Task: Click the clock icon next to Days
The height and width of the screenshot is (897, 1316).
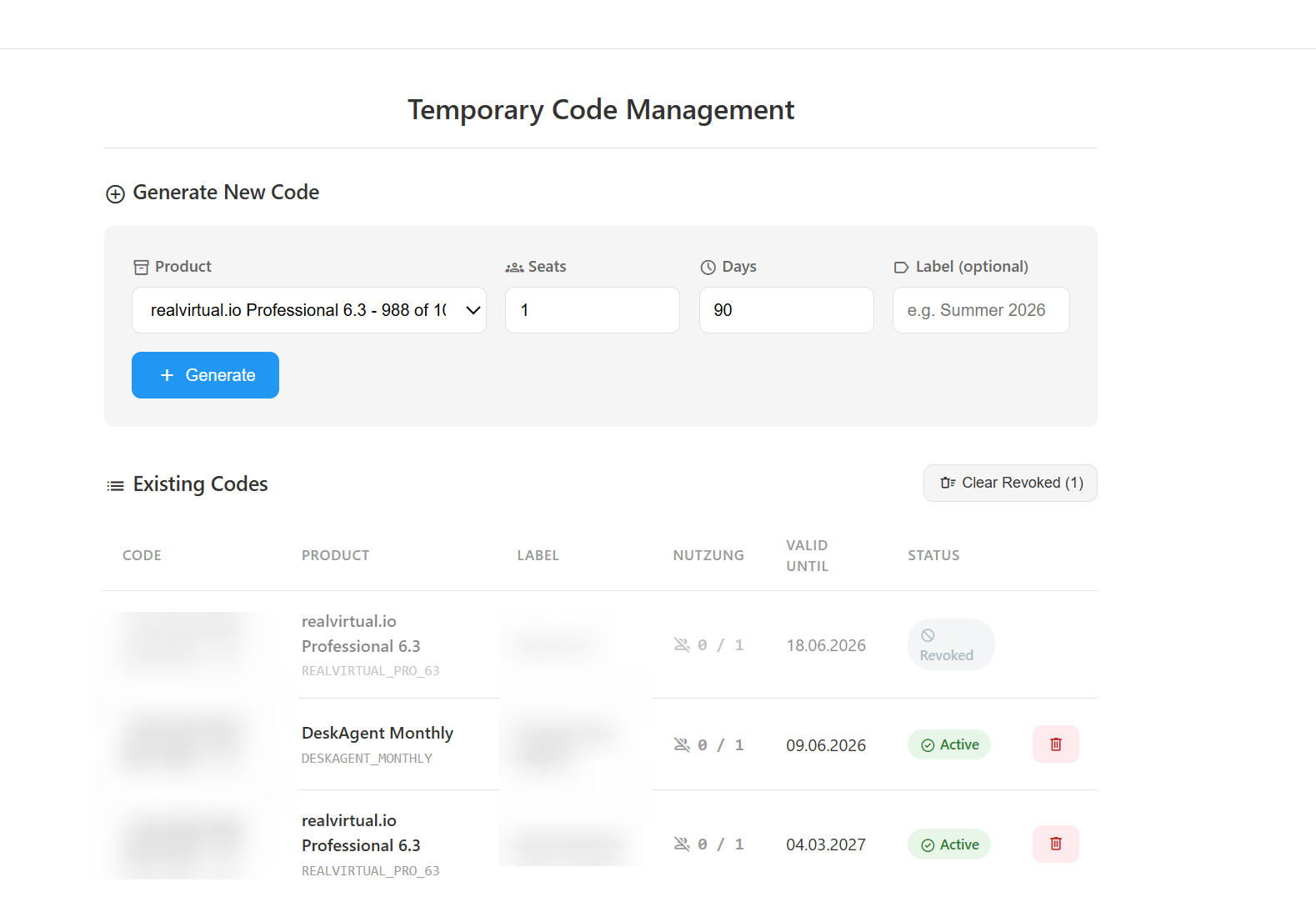Action: [x=708, y=268]
